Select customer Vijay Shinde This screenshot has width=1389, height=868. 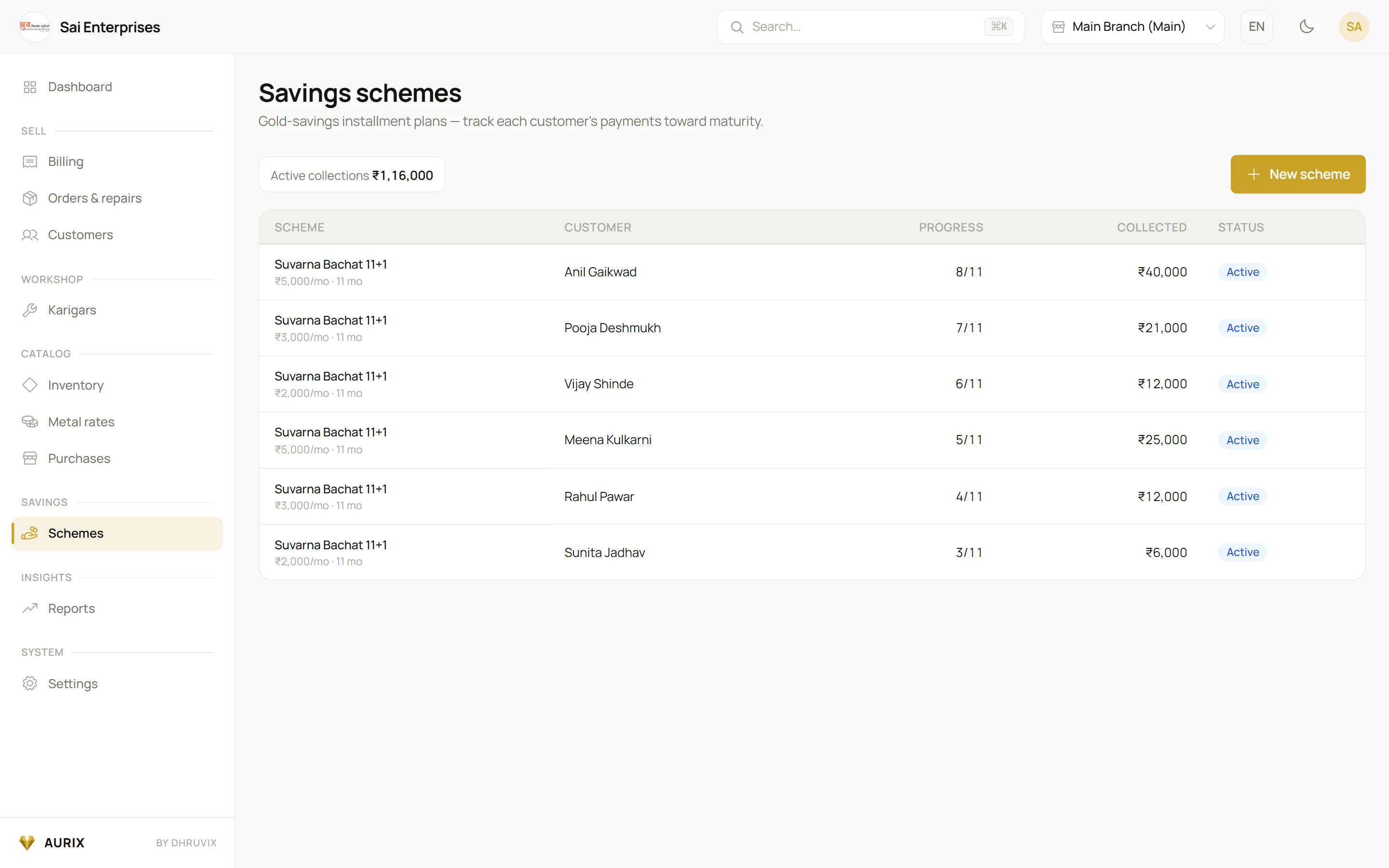tap(599, 383)
